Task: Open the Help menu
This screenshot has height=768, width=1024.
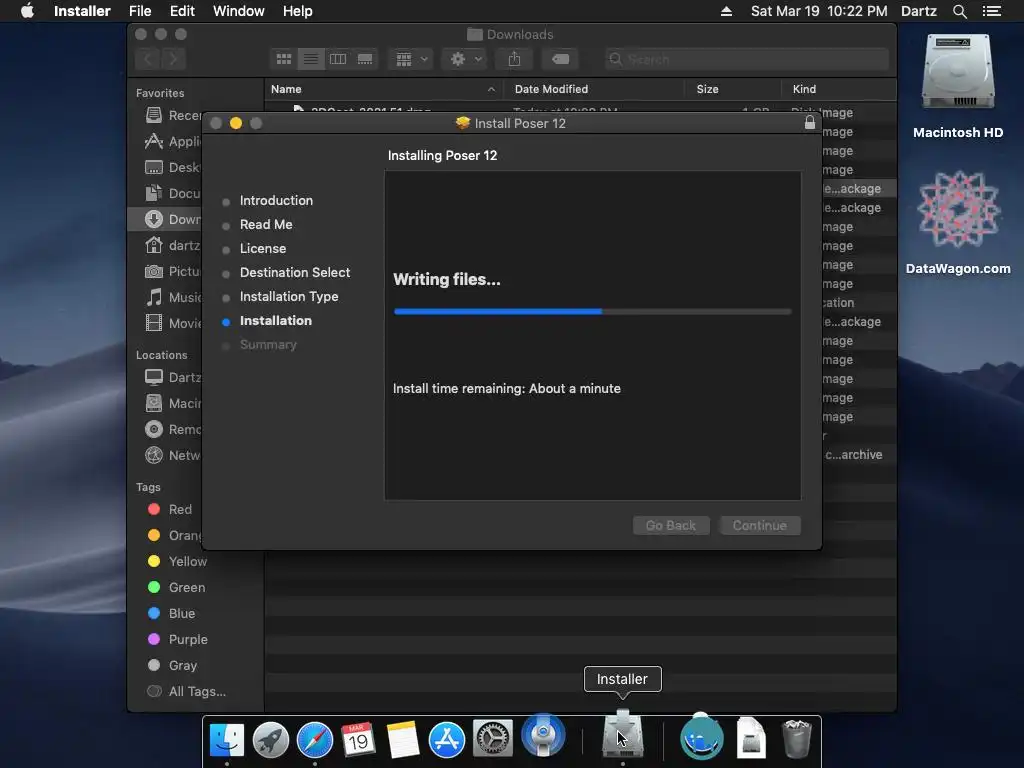Action: tap(297, 11)
